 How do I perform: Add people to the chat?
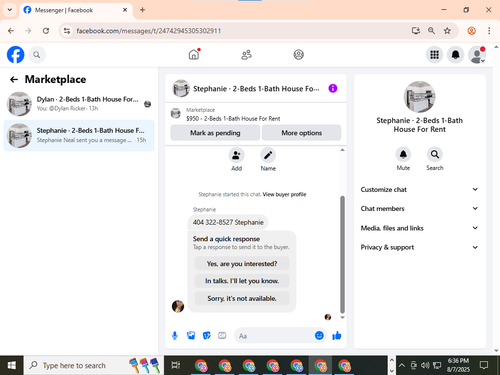coord(236,155)
